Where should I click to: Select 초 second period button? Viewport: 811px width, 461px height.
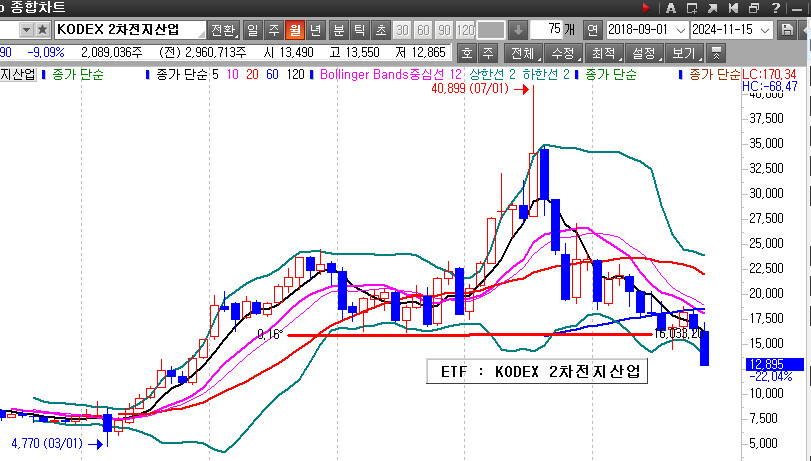click(381, 29)
